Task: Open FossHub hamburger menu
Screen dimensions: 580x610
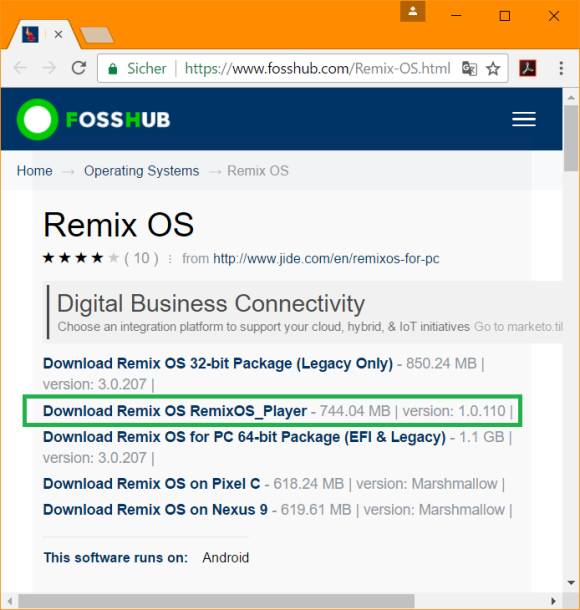Action: pyautogui.click(x=524, y=119)
